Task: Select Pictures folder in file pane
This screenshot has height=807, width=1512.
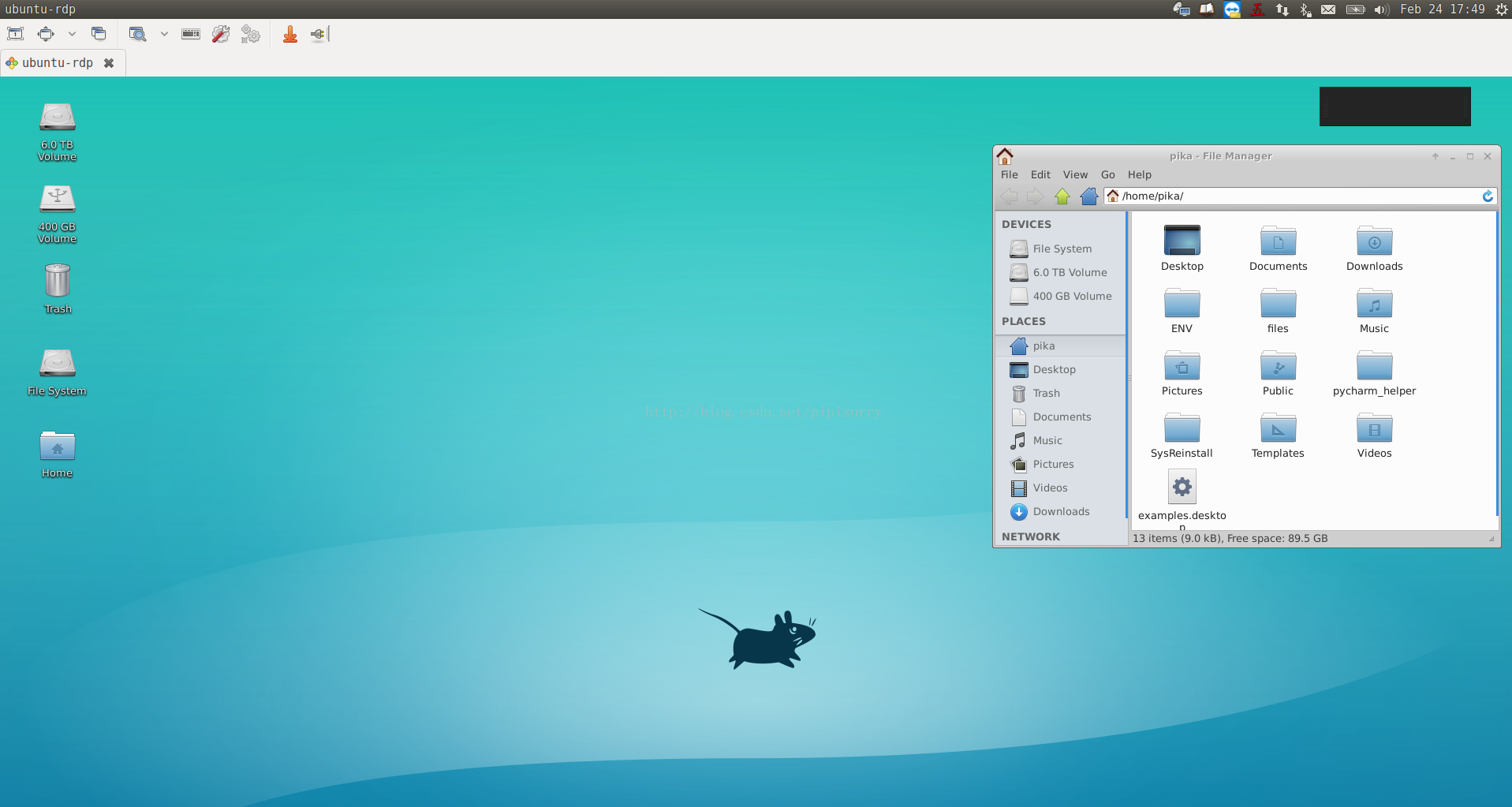Action: [x=1182, y=373]
